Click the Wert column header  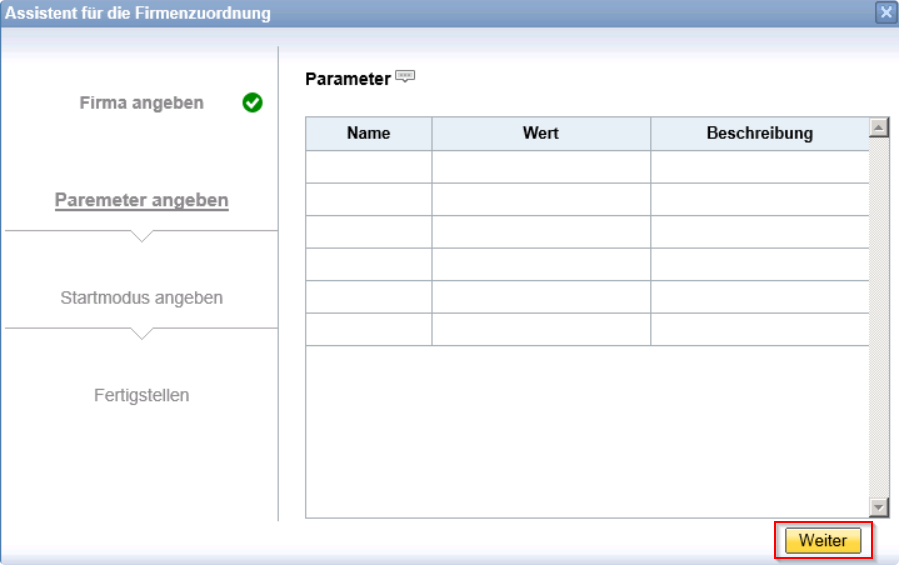pyautogui.click(x=541, y=134)
